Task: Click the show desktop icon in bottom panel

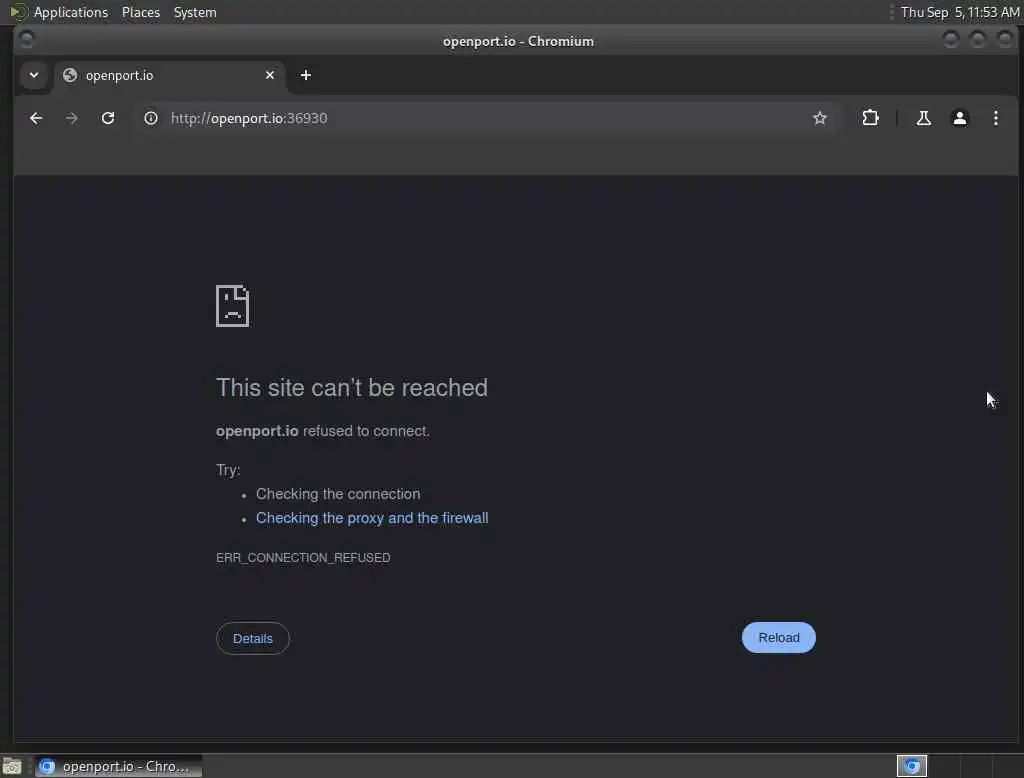Action: [12, 766]
